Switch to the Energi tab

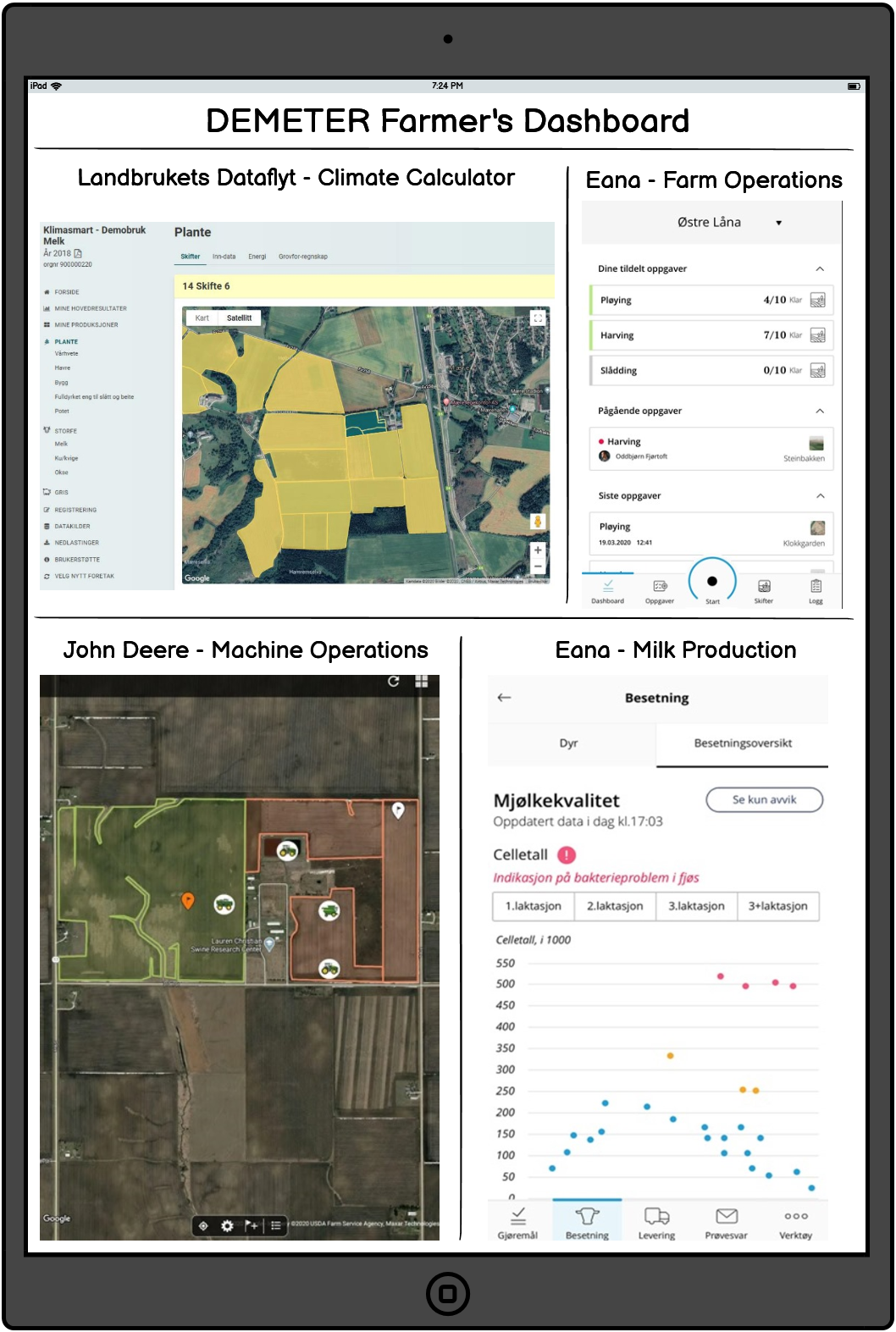click(257, 256)
